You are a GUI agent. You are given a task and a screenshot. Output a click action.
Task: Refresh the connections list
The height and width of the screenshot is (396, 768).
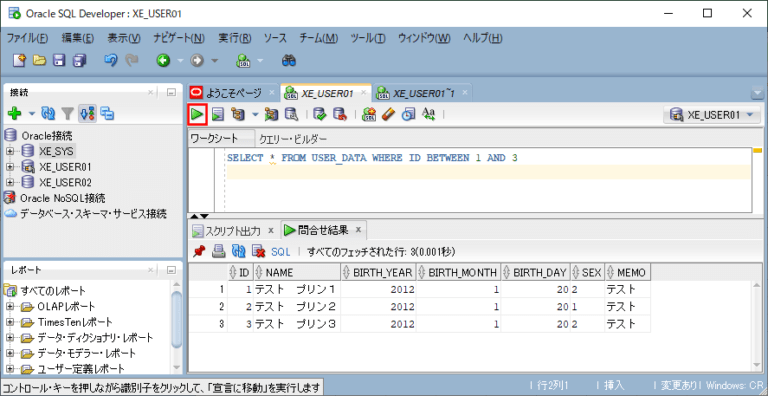(48, 114)
